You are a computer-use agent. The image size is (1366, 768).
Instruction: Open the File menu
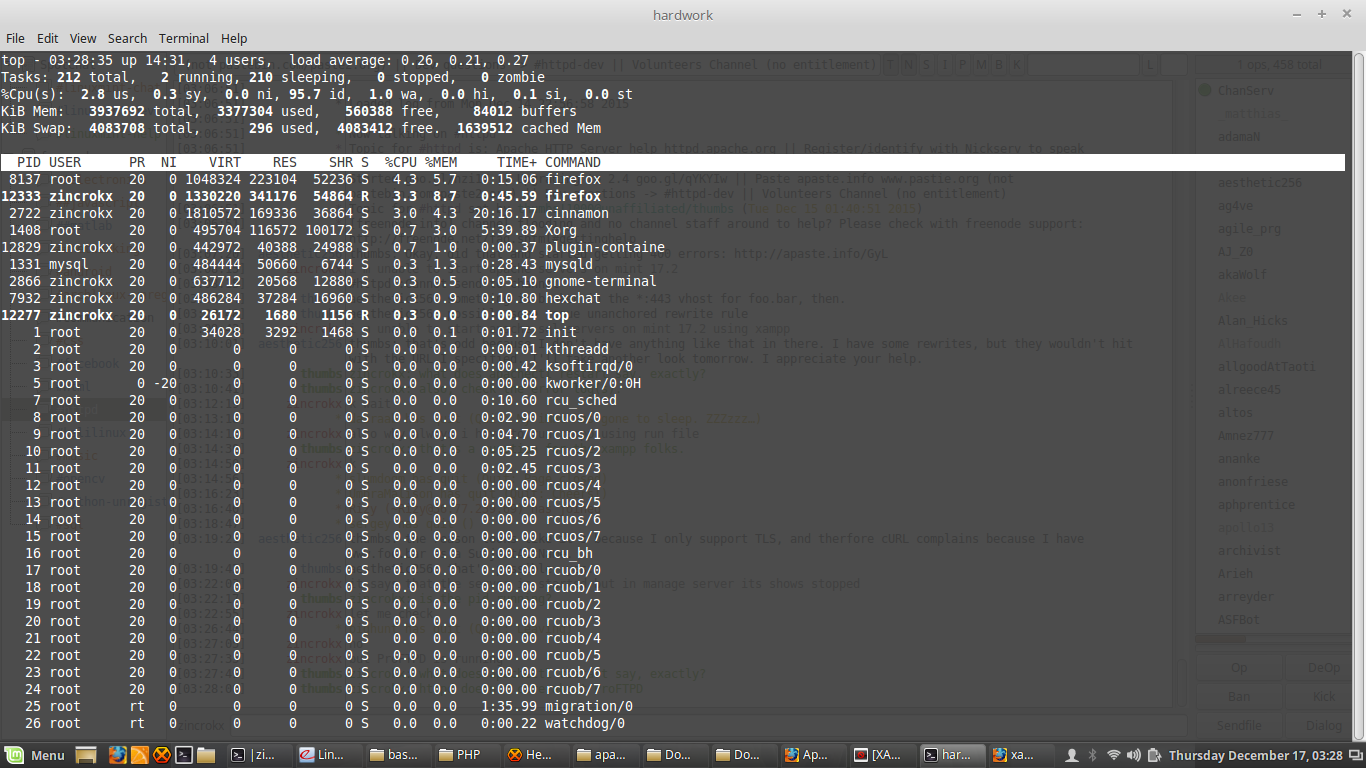15,38
